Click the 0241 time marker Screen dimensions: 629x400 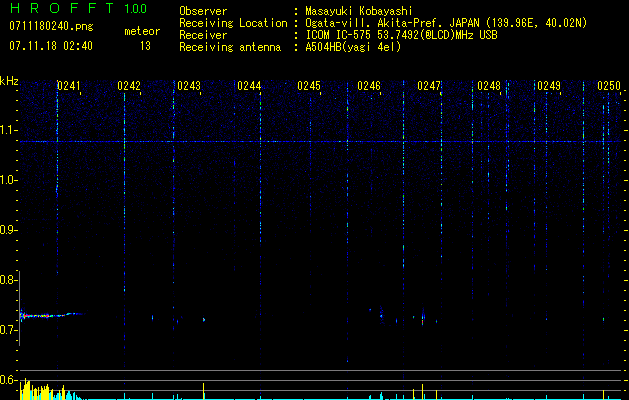pos(69,86)
